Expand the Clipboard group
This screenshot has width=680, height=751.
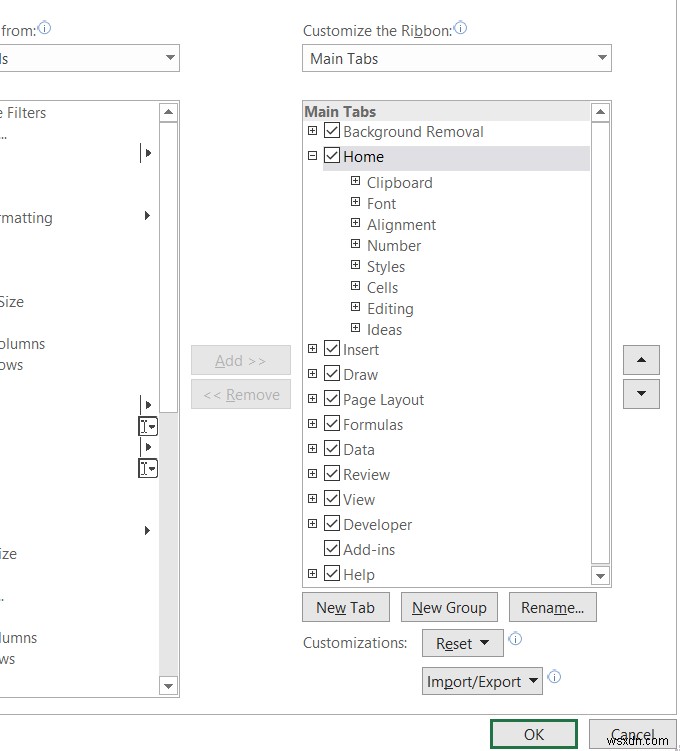pyautogui.click(x=355, y=181)
